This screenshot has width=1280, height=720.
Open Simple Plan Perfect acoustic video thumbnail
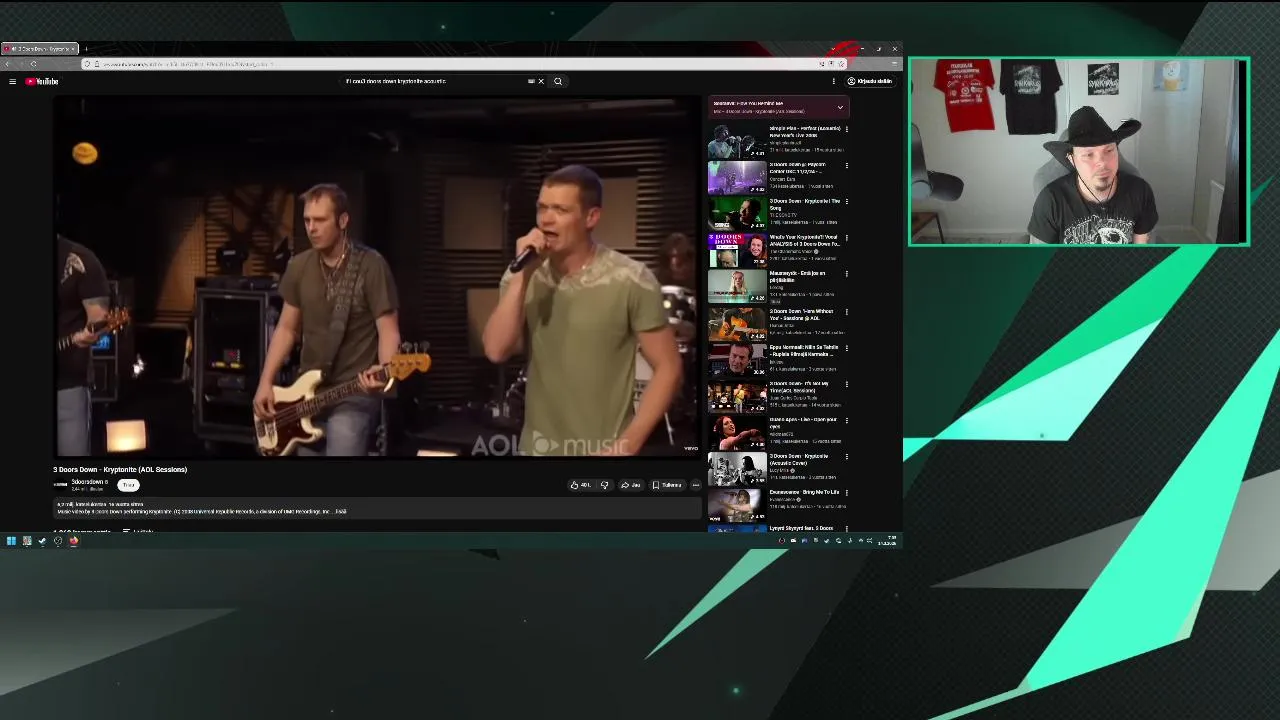click(737, 140)
